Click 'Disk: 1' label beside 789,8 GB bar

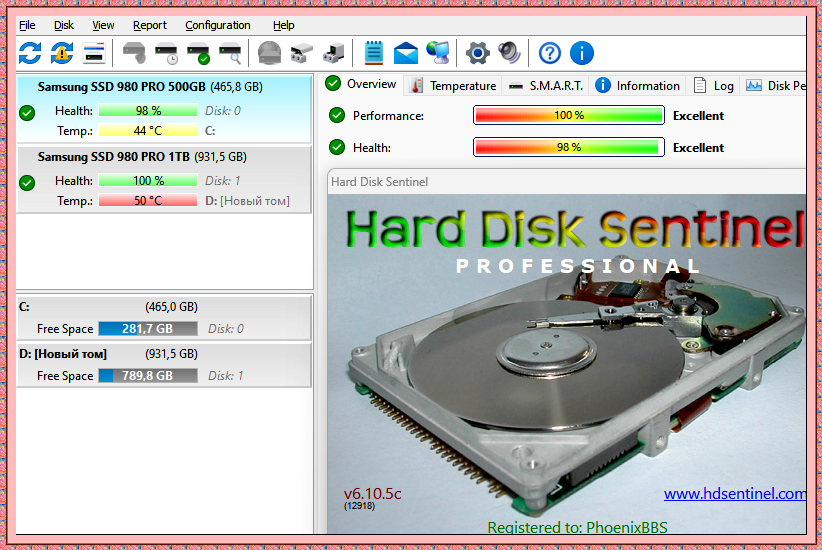[226, 376]
